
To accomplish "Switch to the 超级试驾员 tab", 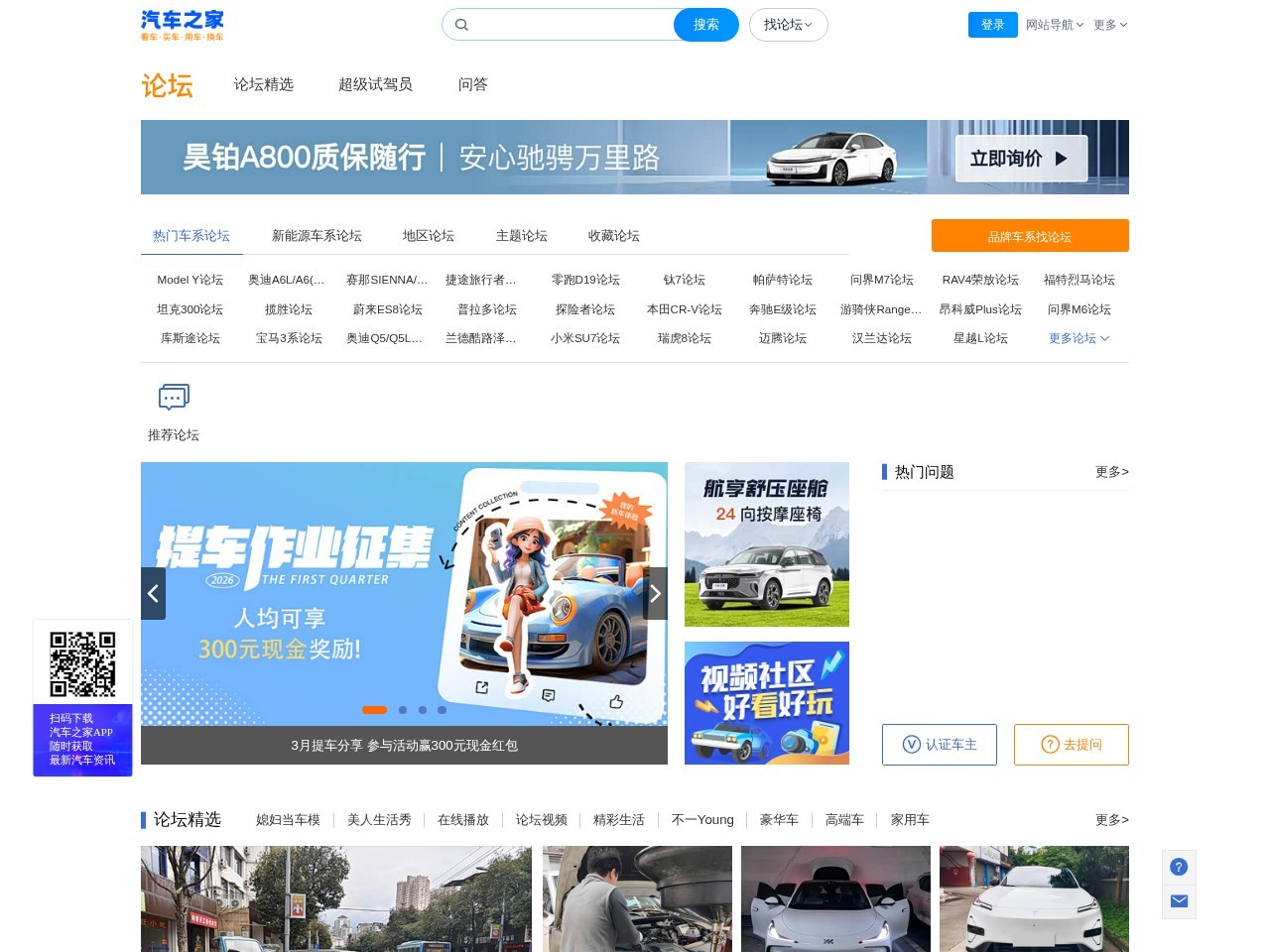I will tap(375, 85).
